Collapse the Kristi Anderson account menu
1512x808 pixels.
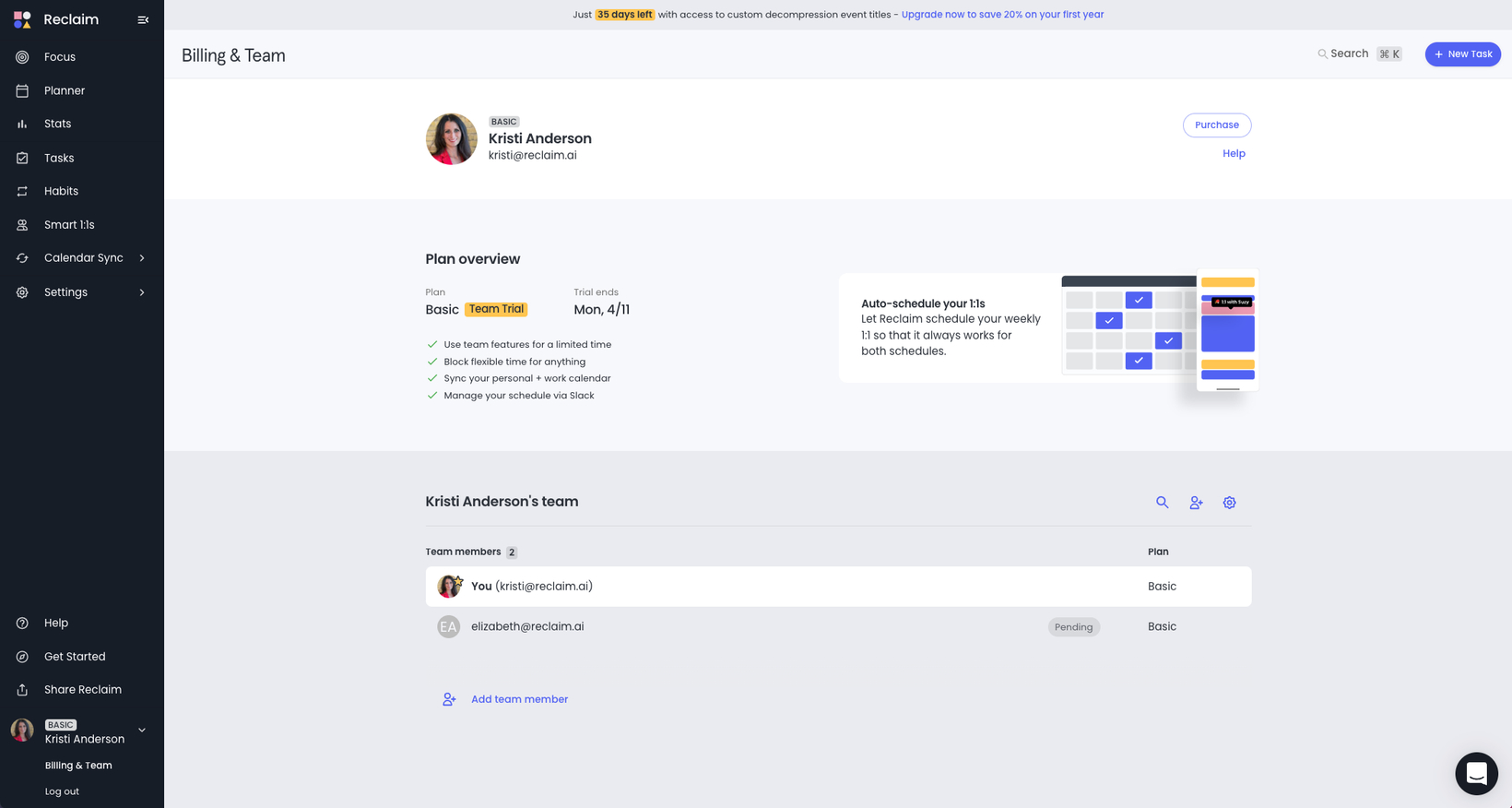click(142, 731)
